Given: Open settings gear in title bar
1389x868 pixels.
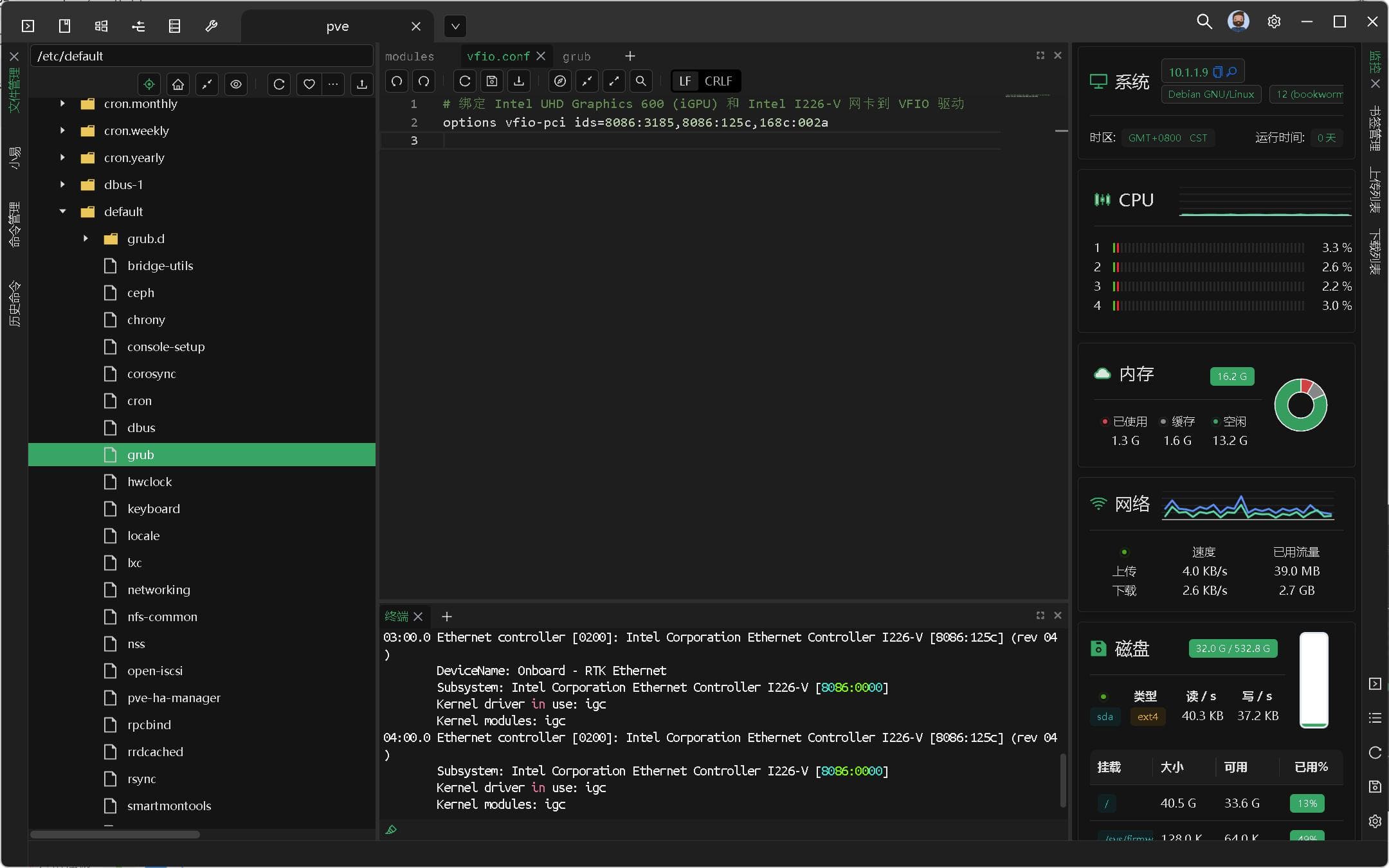Looking at the screenshot, I should coord(1273,21).
